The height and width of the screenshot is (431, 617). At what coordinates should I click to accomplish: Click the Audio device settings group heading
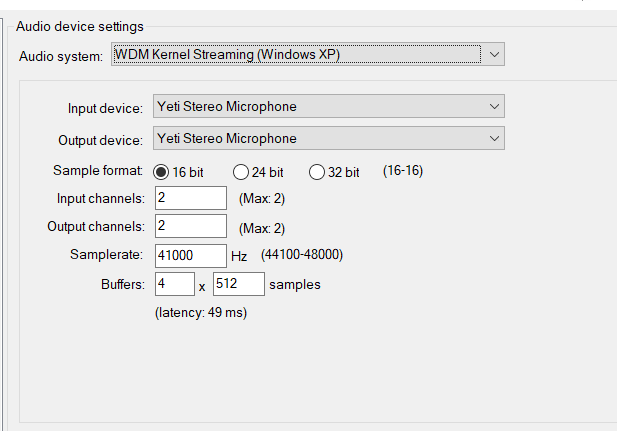coord(80,26)
